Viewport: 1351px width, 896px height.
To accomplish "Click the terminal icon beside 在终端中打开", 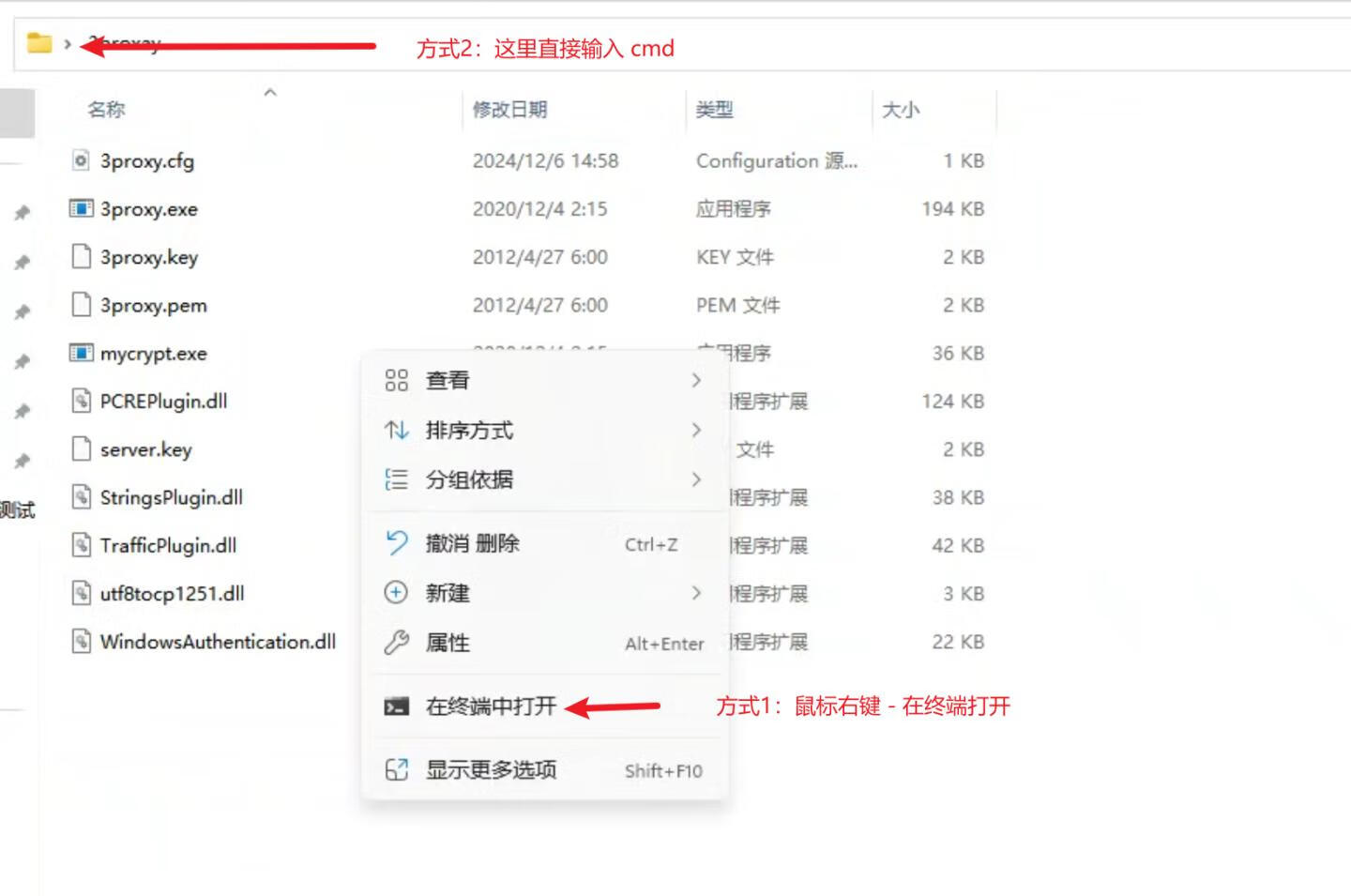I will point(397,706).
